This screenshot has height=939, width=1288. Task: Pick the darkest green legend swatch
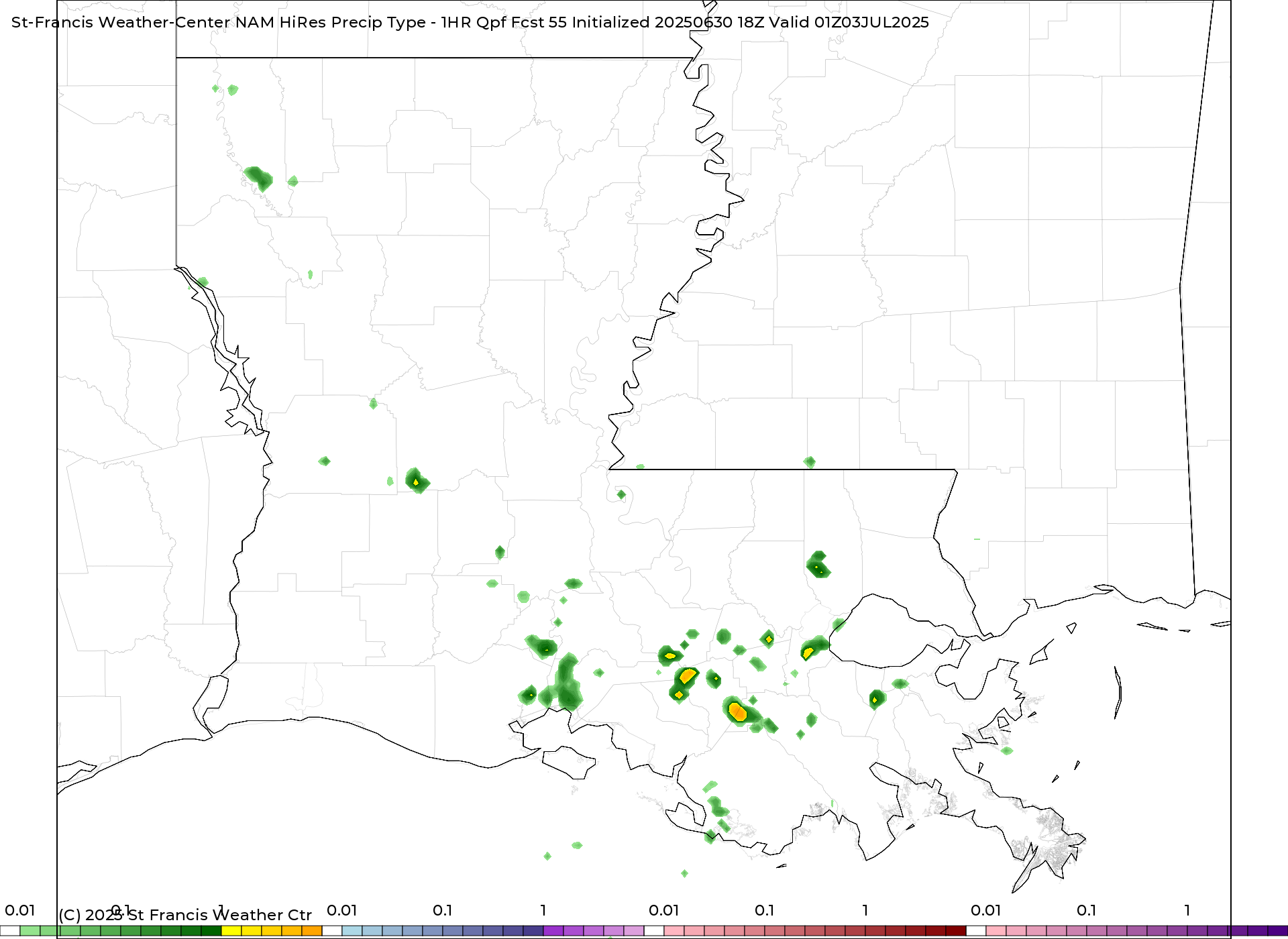tap(211, 931)
